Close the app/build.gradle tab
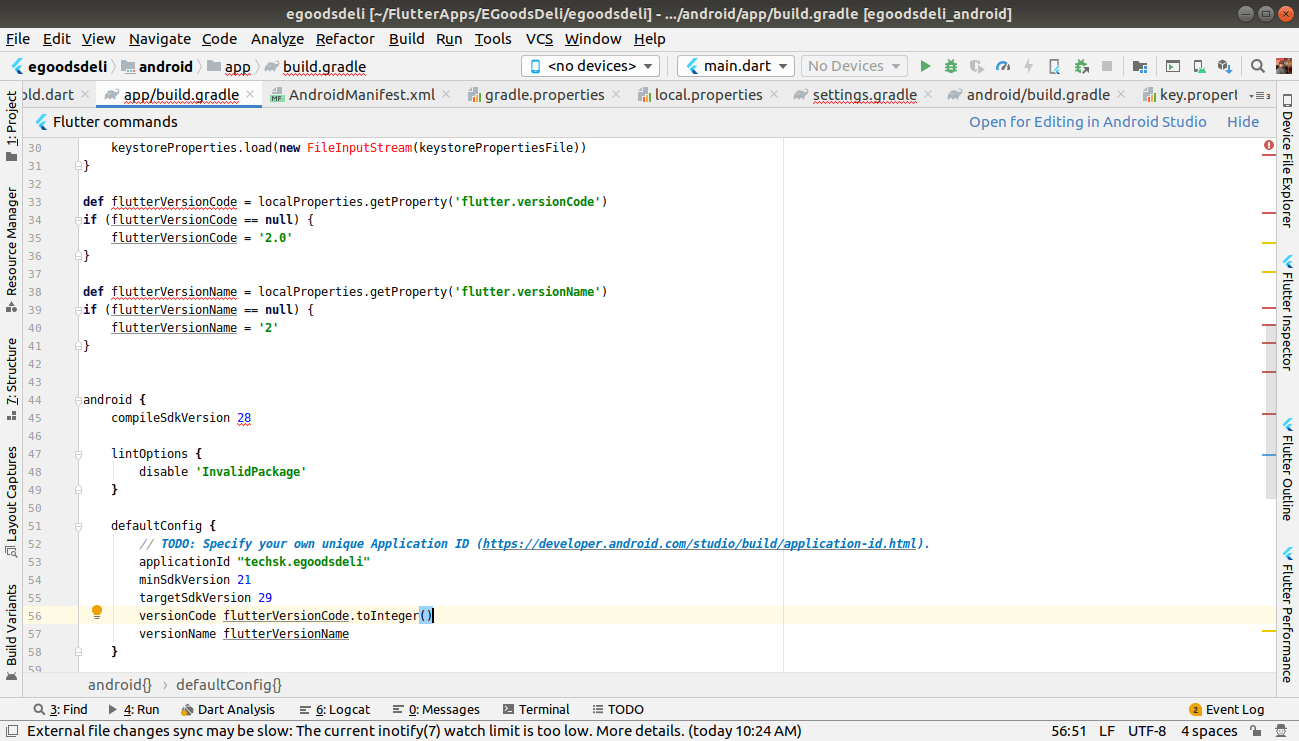The width and height of the screenshot is (1299, 741). coord(250,95)
